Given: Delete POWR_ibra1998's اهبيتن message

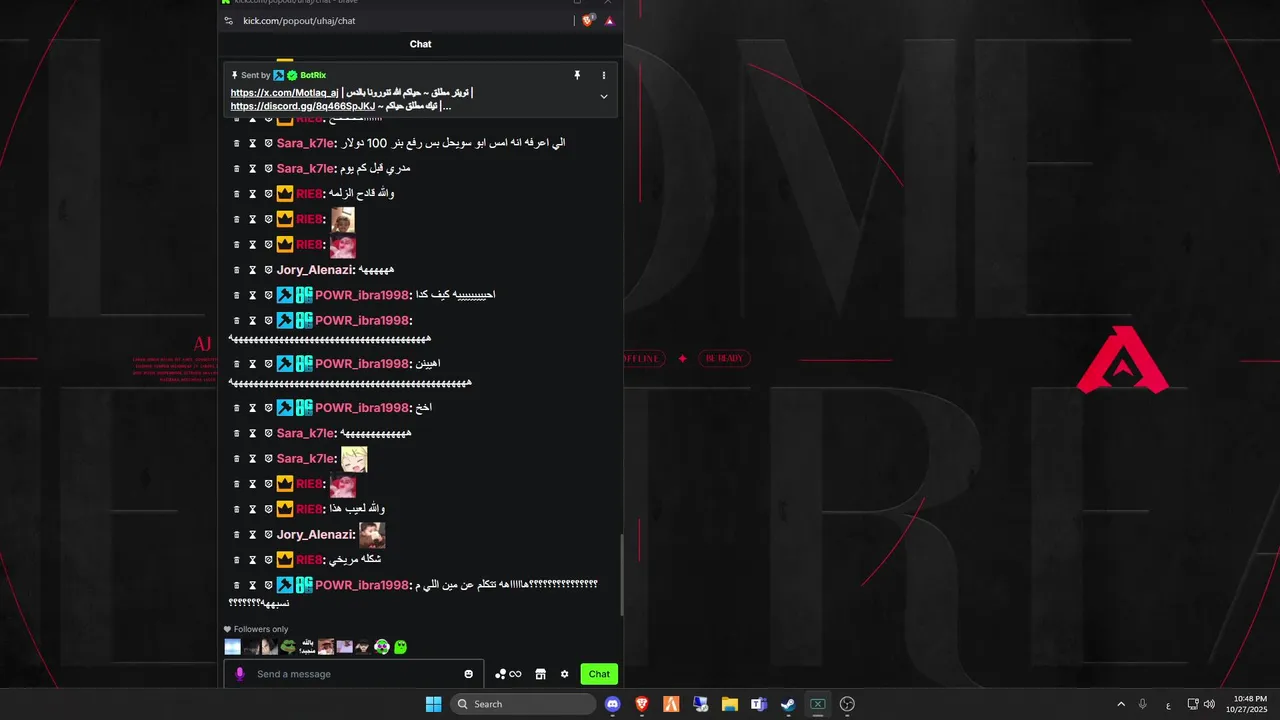Looking at the screenshot, I should (237, 364).
